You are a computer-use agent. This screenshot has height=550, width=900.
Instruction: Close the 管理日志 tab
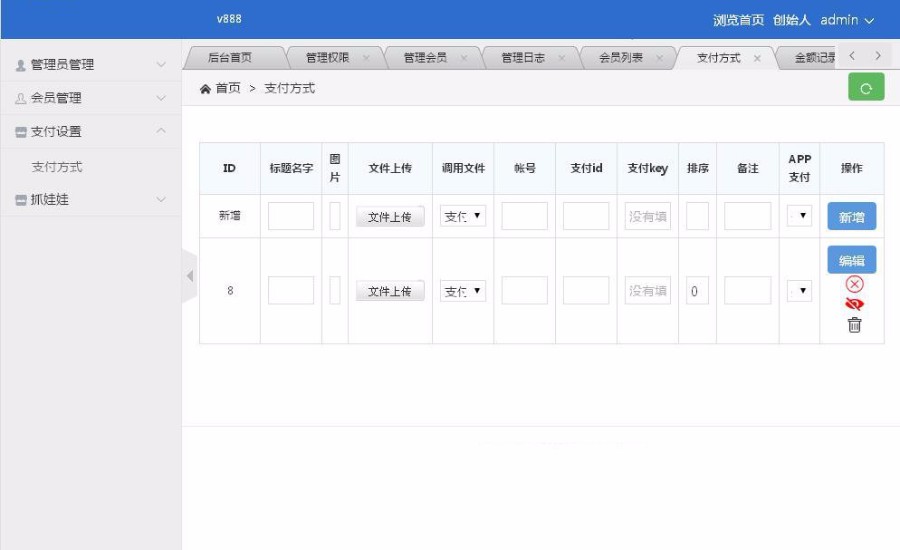[x=561, y=58]
